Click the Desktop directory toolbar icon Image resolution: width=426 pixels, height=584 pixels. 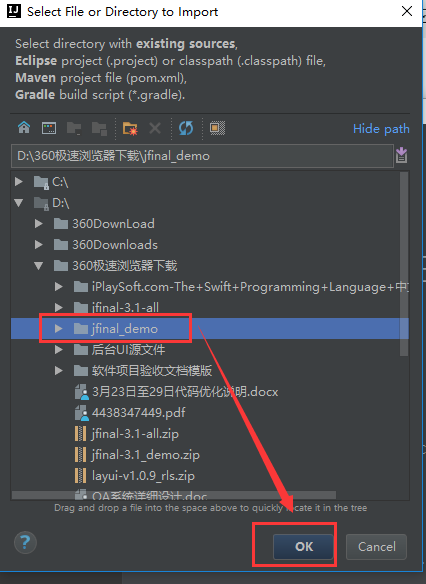pos(49,128)
